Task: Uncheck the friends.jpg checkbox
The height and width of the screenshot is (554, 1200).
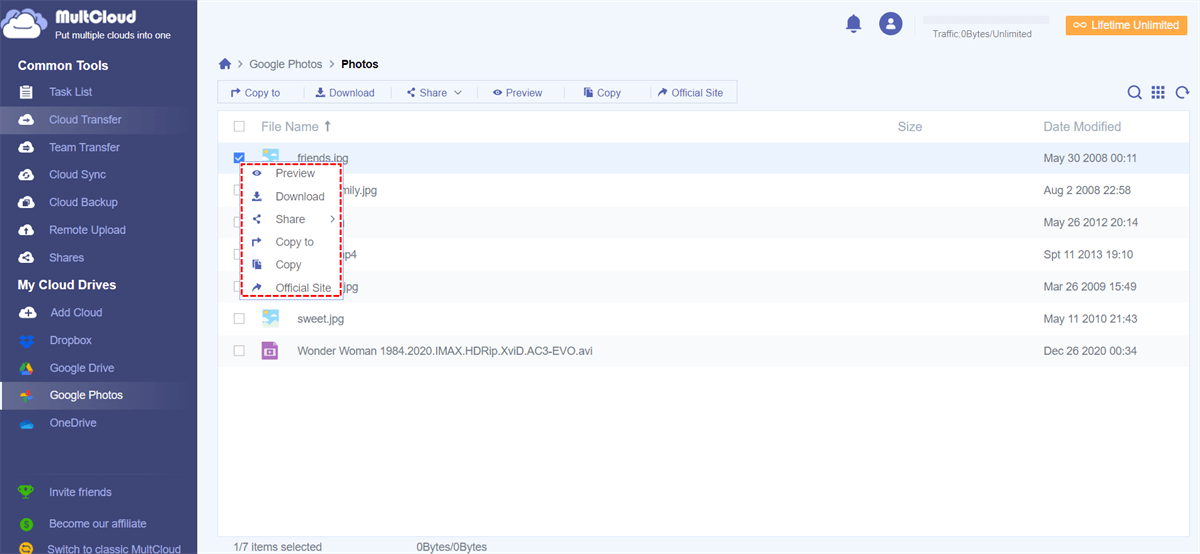Action: point(239,158)
